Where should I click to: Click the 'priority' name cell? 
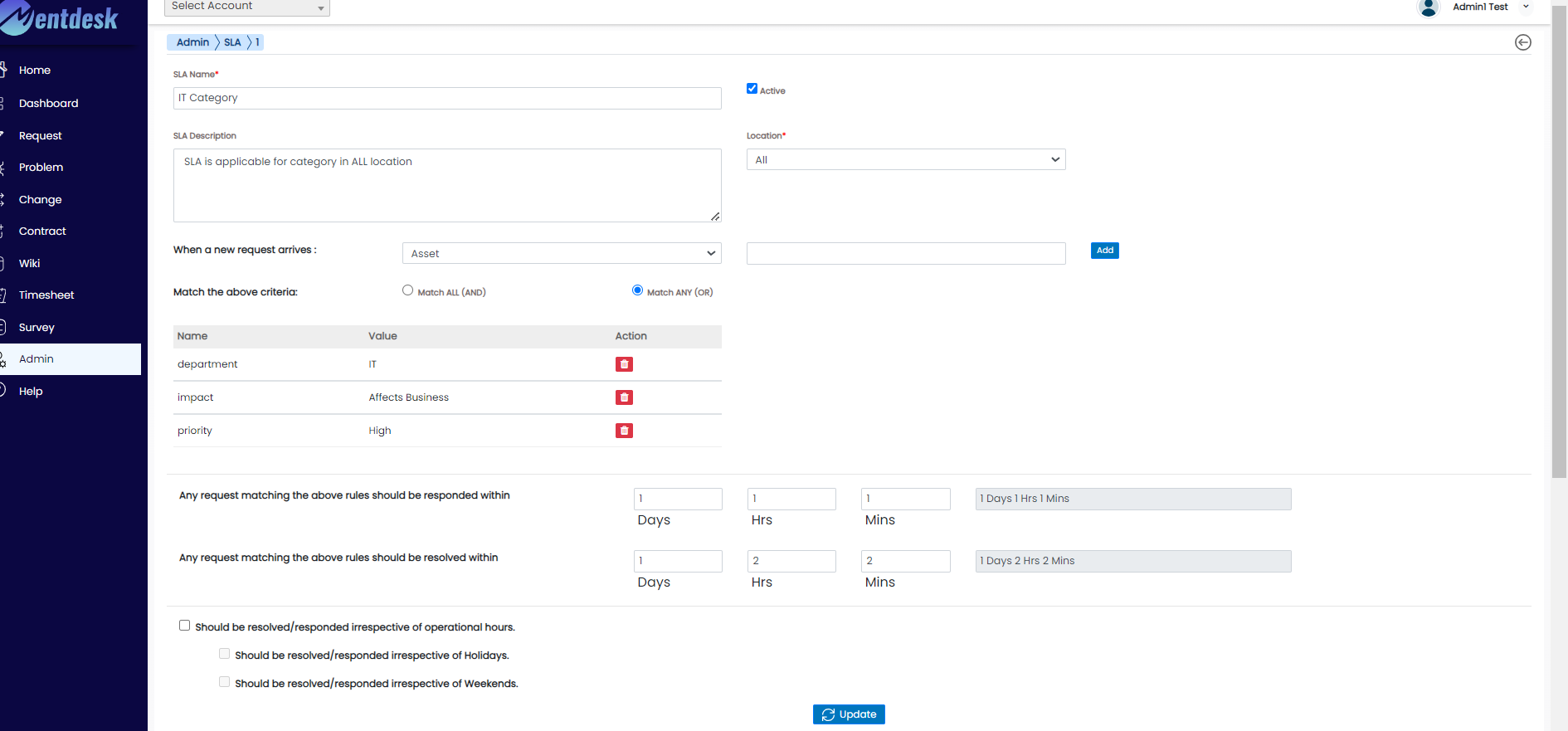[x=195, y=431]
